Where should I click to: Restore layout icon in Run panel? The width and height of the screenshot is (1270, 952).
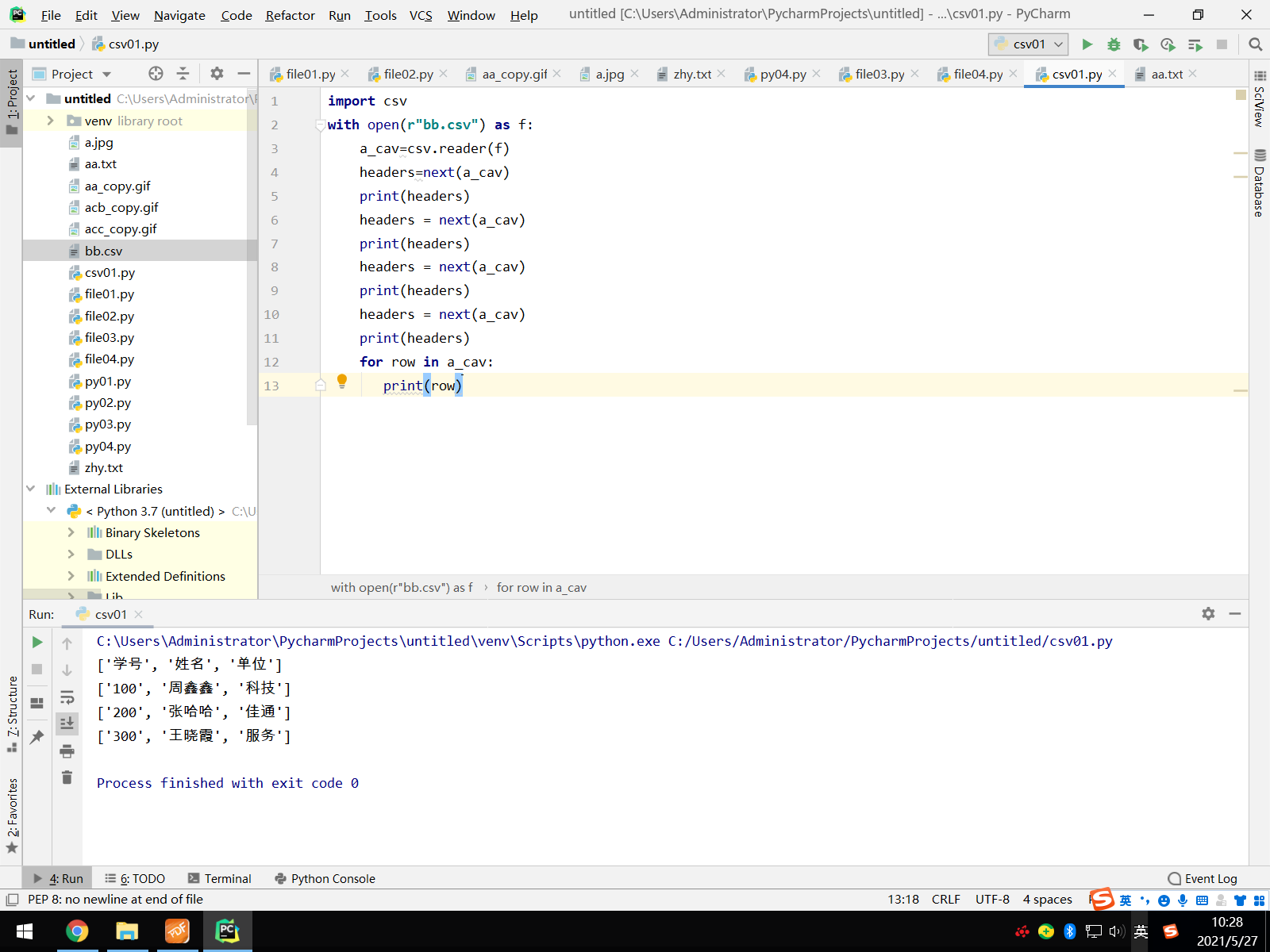pyautogui.click(x=37, y=703)
